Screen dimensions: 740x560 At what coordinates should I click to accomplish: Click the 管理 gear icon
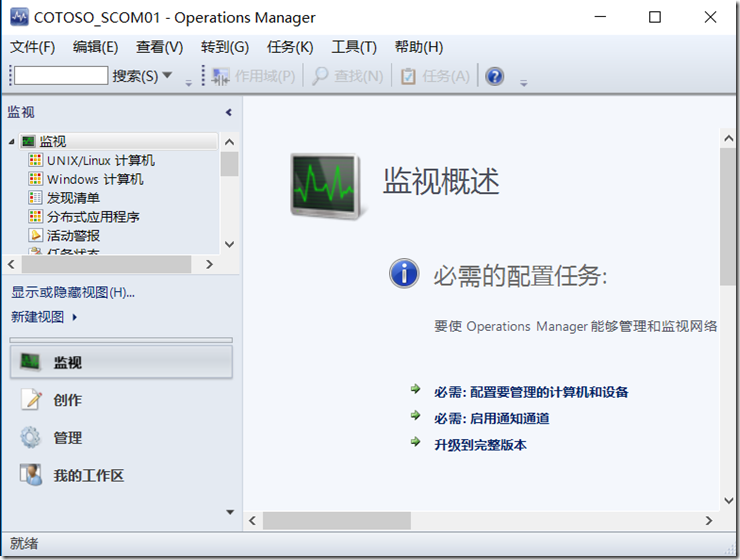[x=31, y=437]
